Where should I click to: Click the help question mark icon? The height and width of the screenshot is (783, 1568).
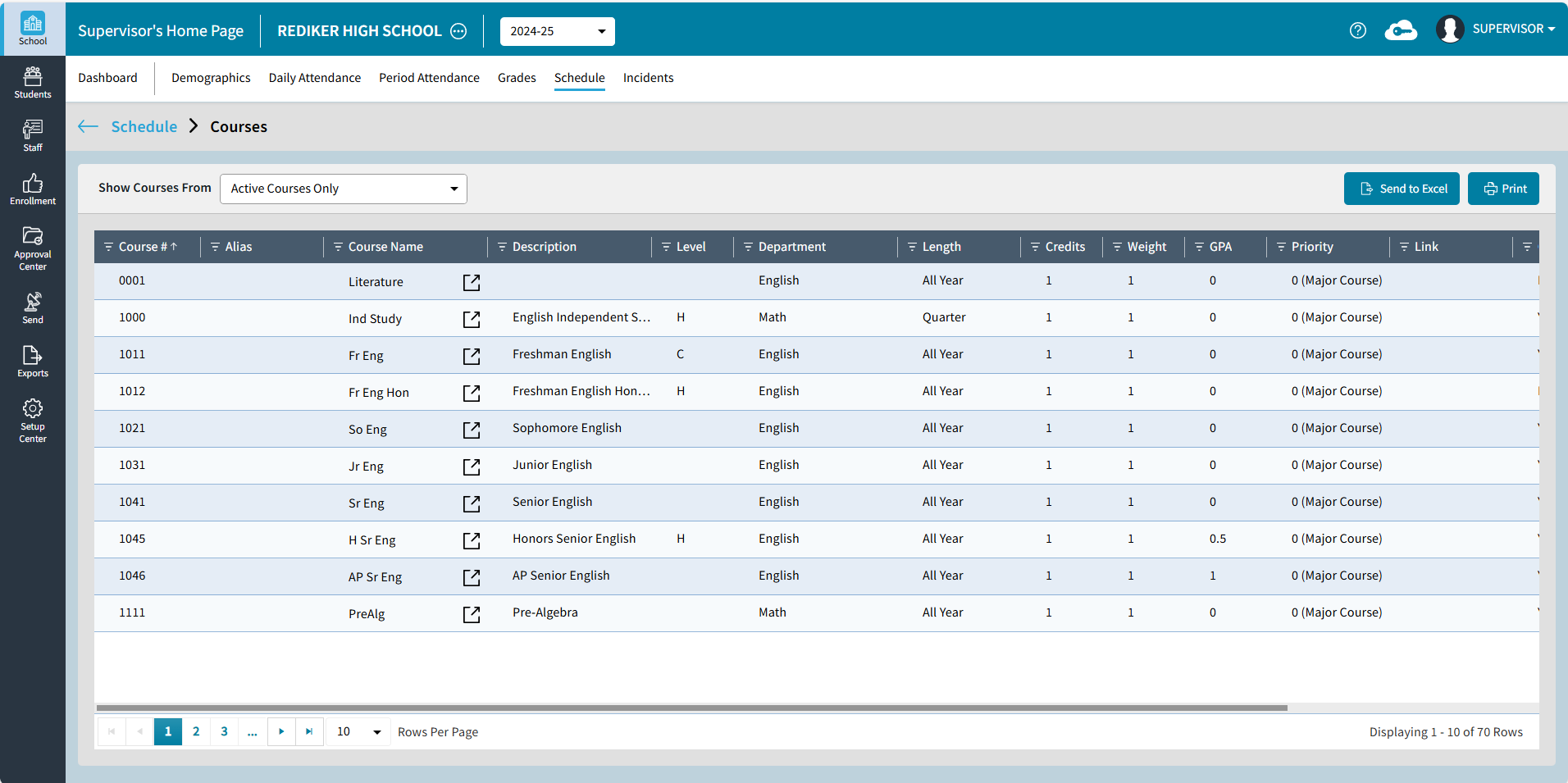point(1358,30)
